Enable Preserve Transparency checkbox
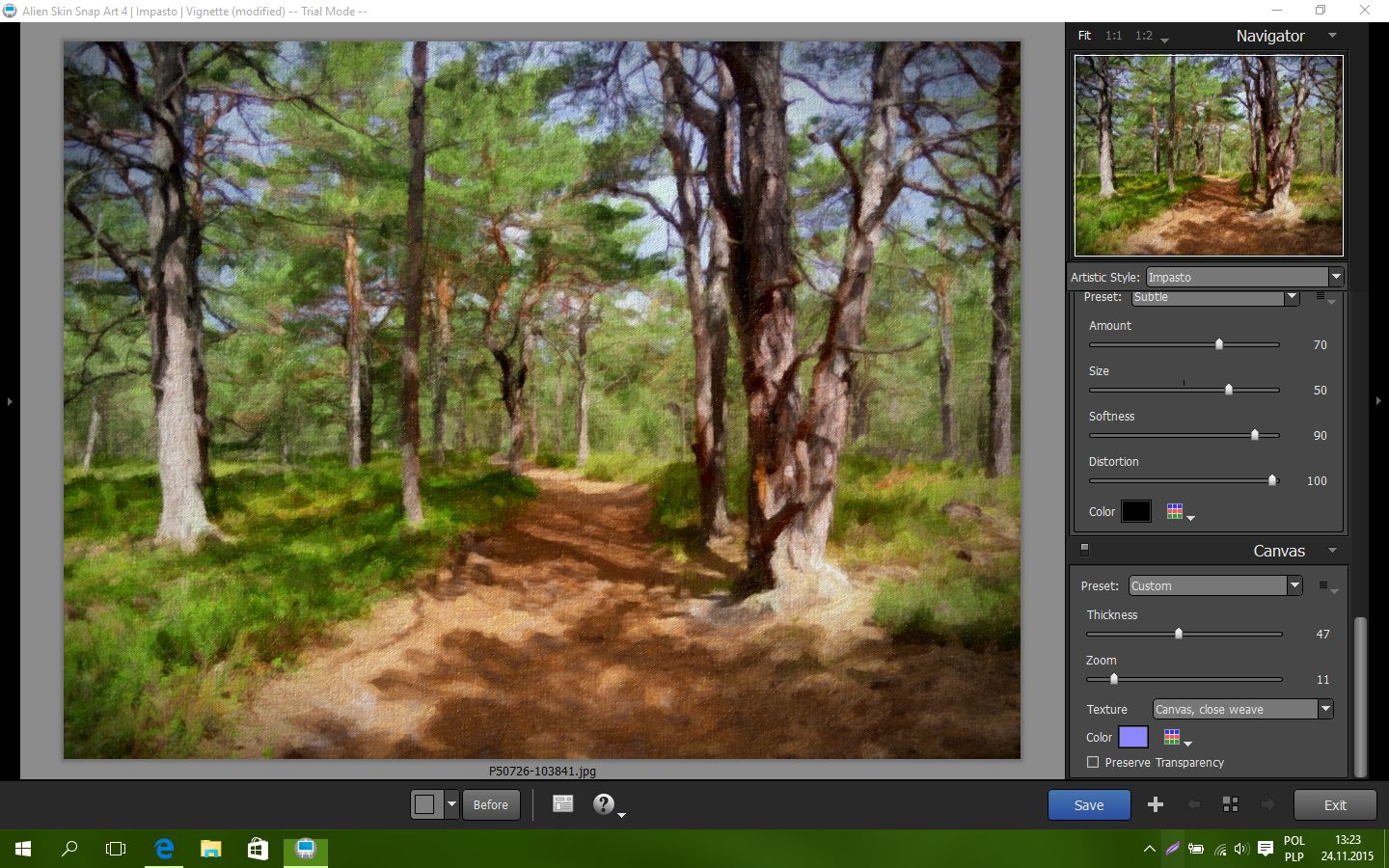The height and width of the screenshot is (868, 1389). 1093,762
